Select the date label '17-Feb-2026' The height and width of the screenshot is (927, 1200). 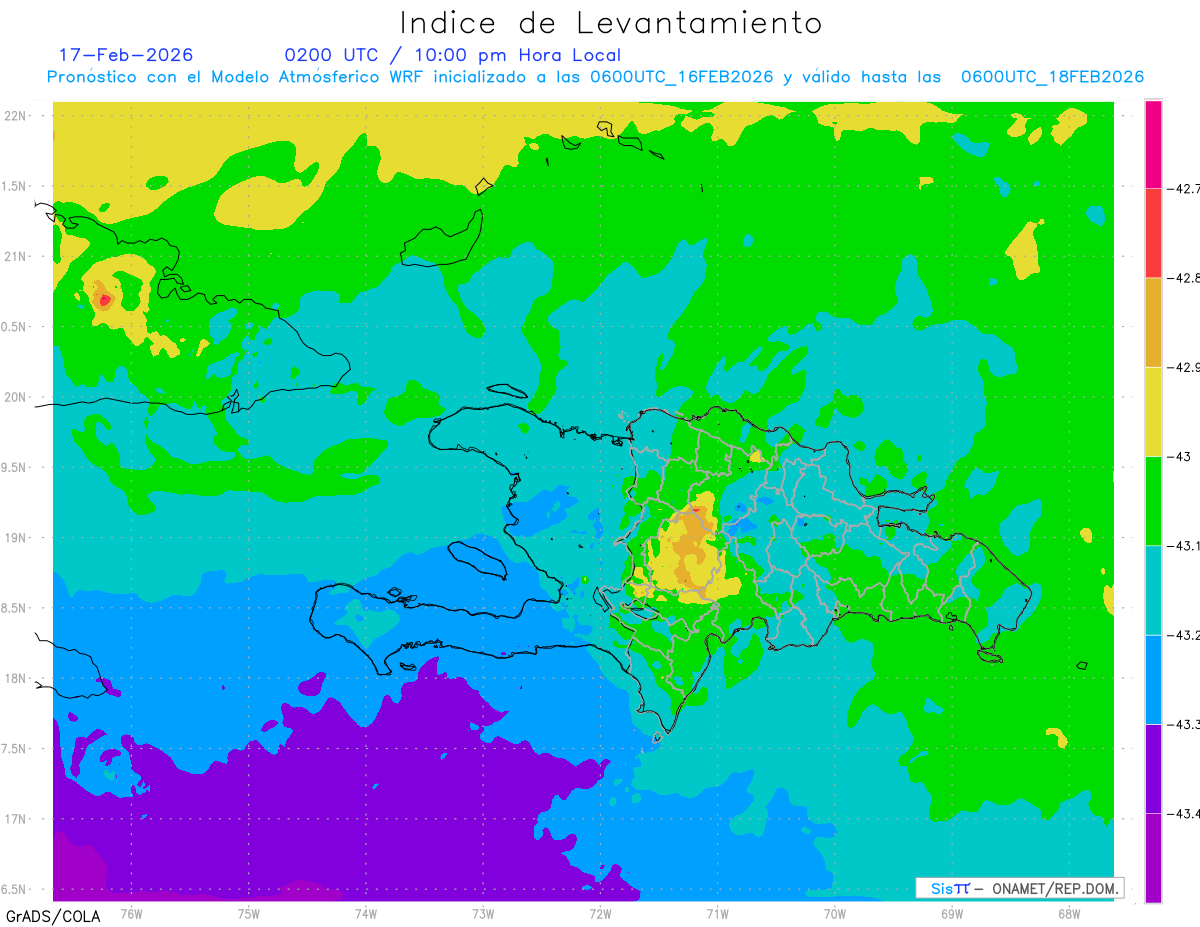click(126, 55)
